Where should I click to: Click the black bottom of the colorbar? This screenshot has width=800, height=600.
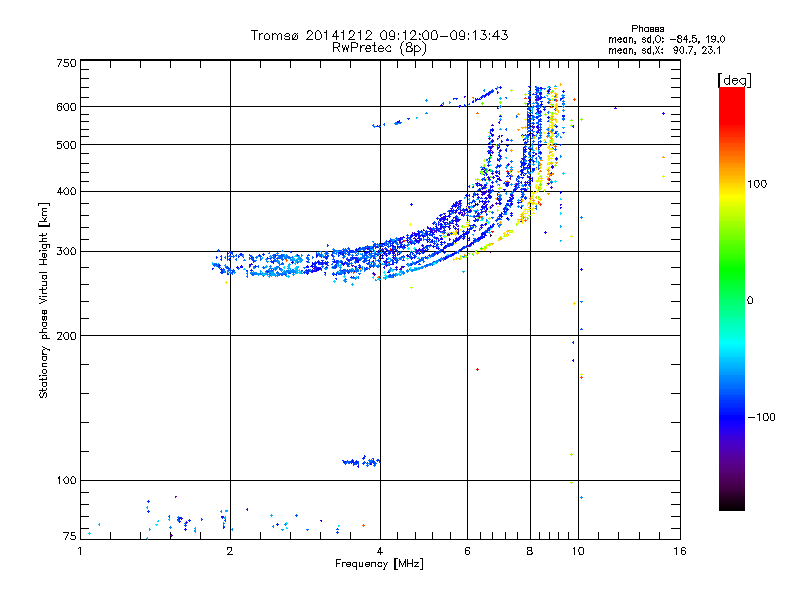(x=732, y=503)
